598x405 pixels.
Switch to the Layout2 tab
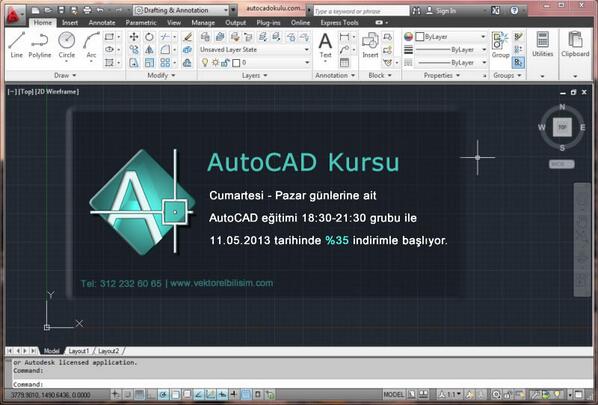tap(109, 351)
